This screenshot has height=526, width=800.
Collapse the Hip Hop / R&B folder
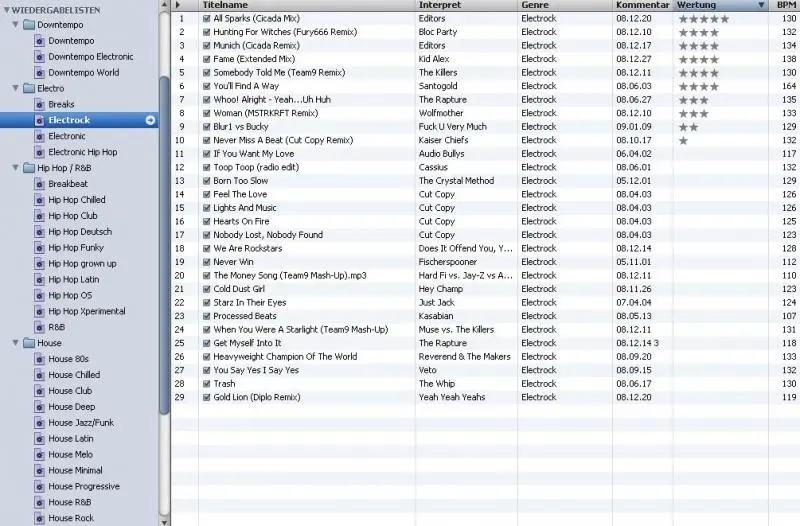(15, 168)
